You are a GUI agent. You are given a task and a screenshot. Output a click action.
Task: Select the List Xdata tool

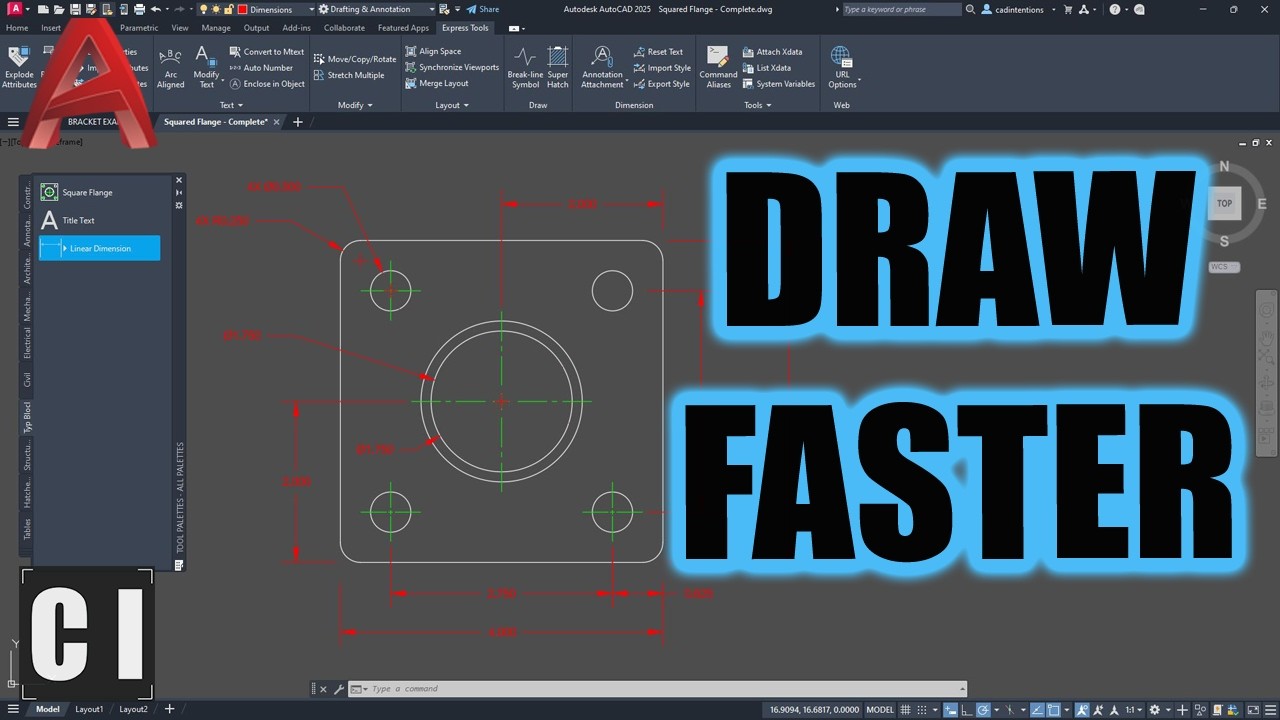pos(767,68)
